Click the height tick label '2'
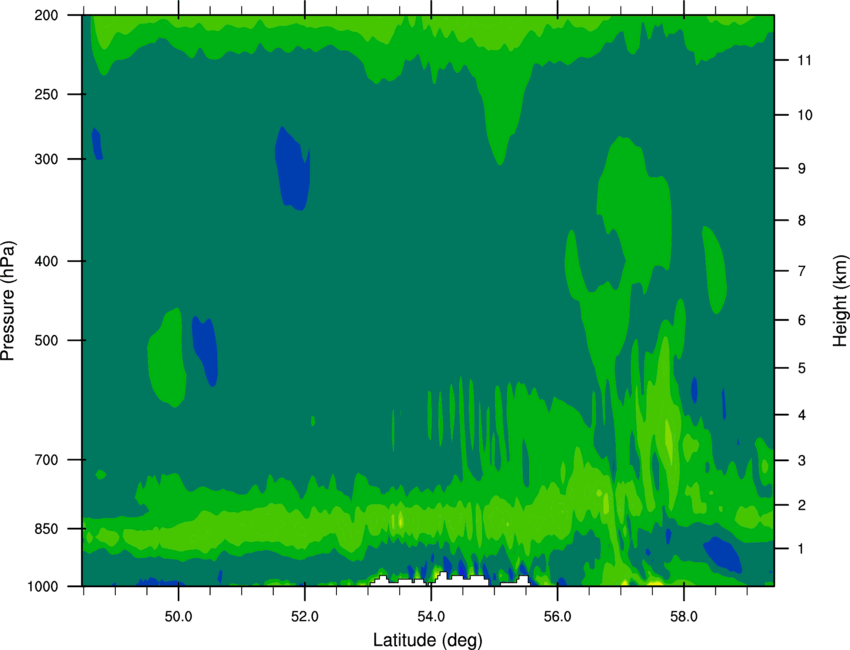Screen dimensions: 850x650 coord(802,505)
